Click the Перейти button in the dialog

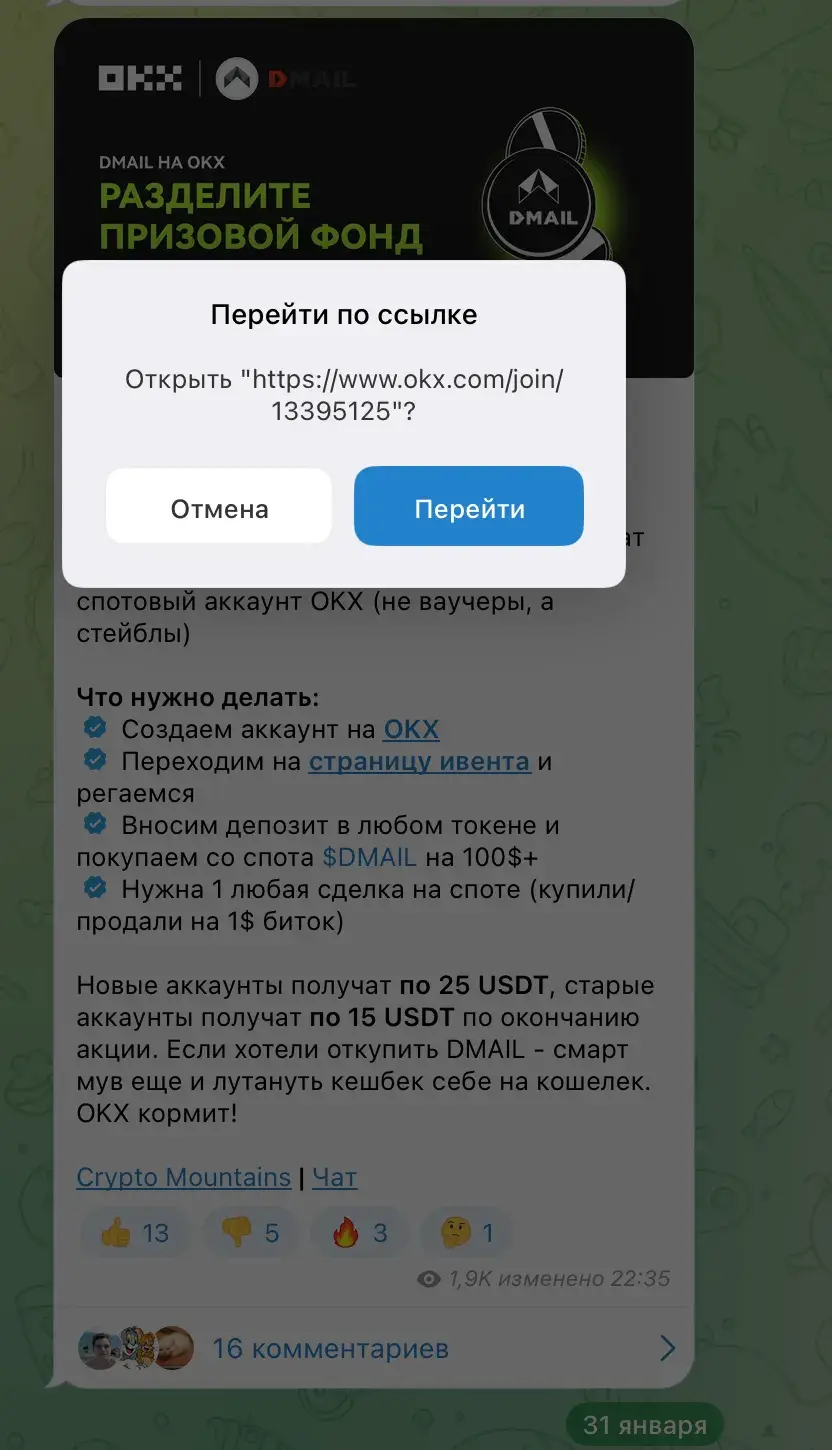click(469, 507)
